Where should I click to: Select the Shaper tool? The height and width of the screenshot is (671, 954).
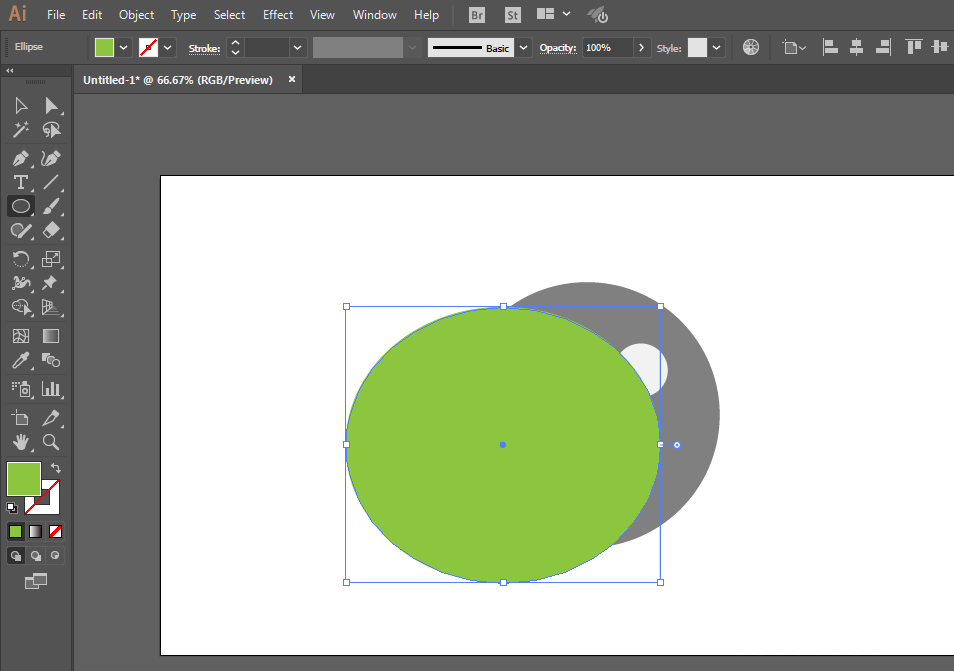(x=21, y=231)
